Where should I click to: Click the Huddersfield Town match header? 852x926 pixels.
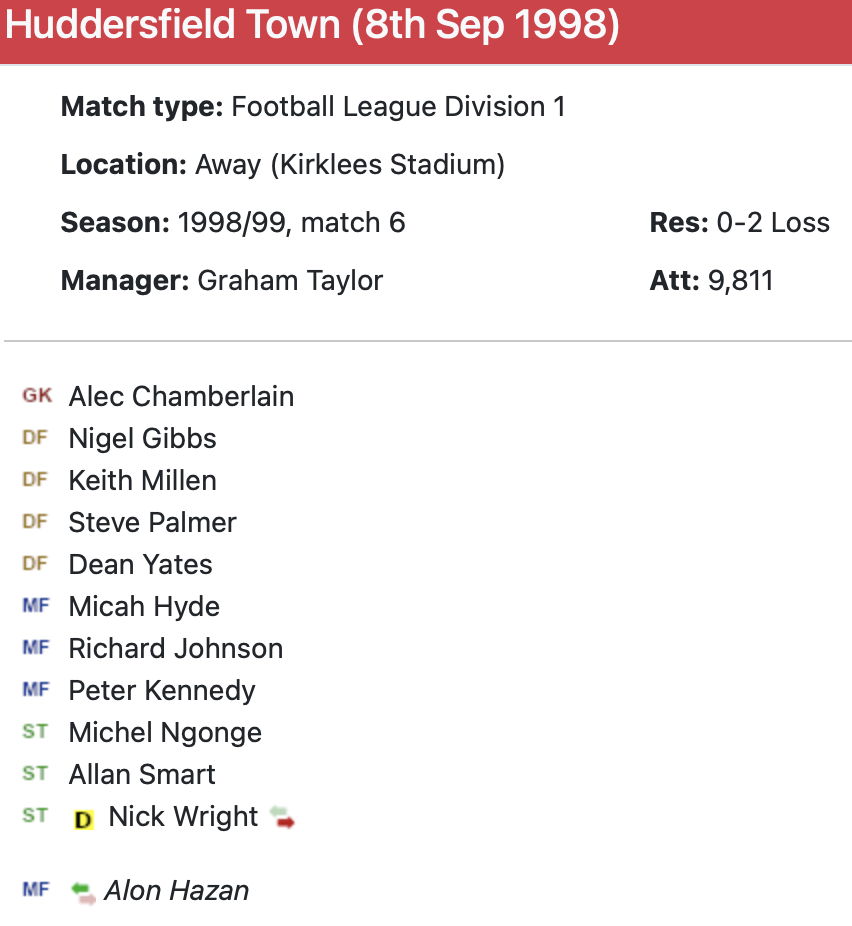click(x=312, y=26)
